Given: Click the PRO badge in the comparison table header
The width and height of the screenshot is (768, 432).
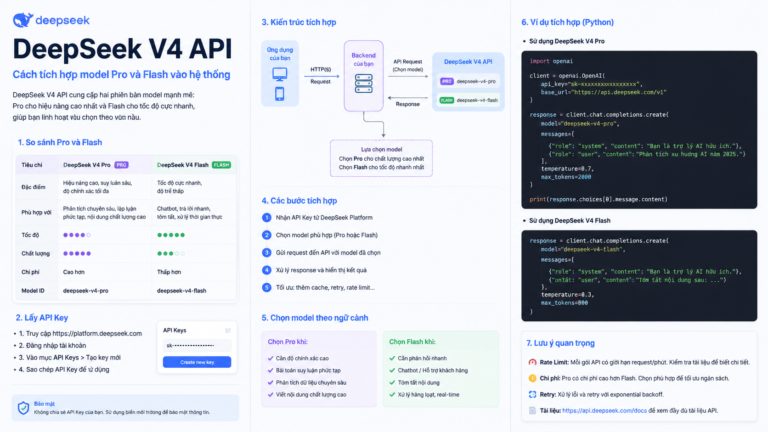Looking at the screenshot, I should [x=121, y=165].
